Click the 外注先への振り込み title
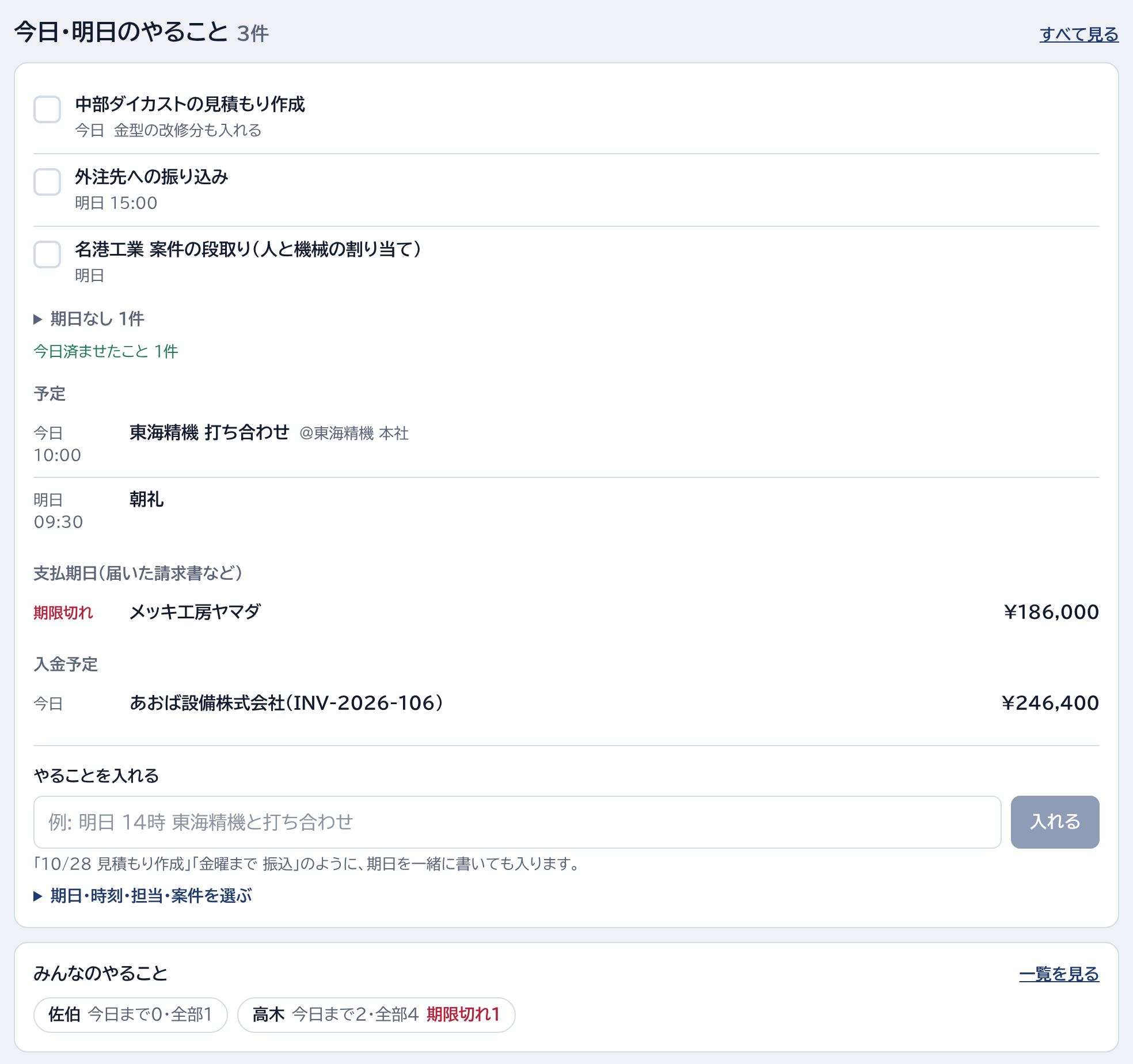This screenshot has width=1133, height=1064. coord(151,177)
